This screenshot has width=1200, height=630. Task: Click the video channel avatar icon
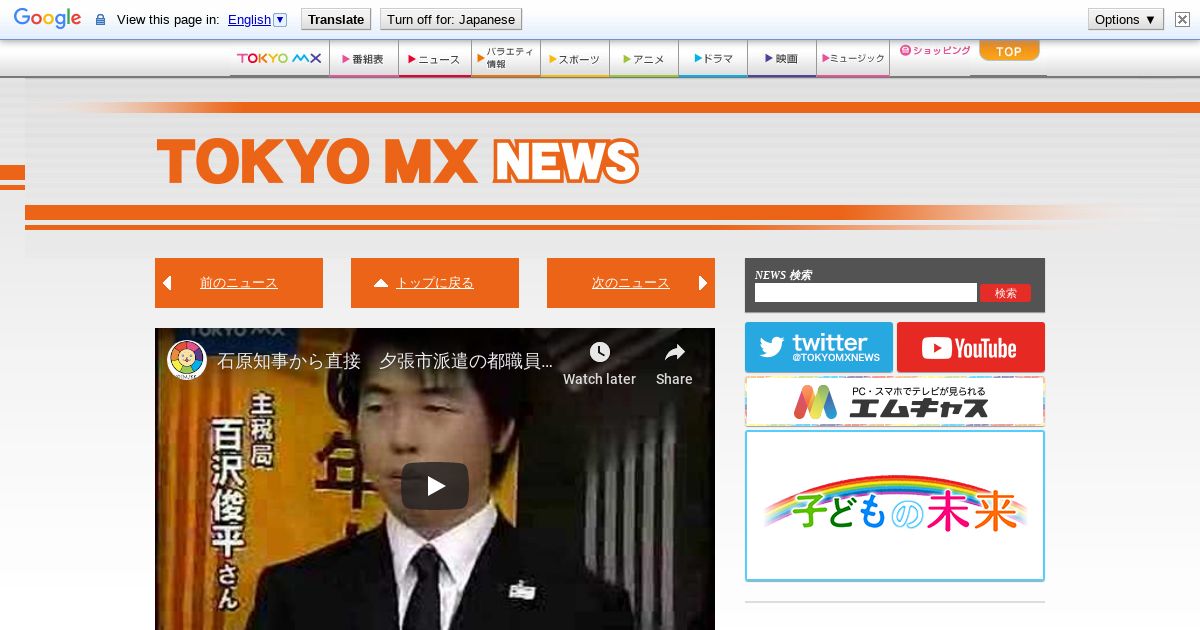pyautogui.click(x=187, y=360)
